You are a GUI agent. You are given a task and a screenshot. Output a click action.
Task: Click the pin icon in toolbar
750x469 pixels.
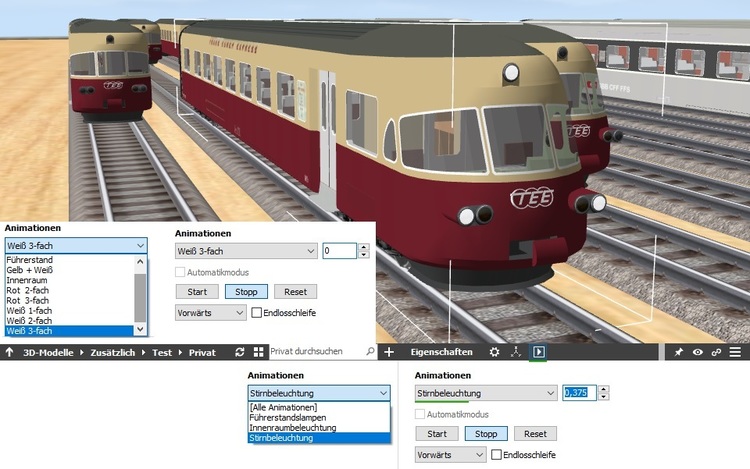(x=678, y=352)
